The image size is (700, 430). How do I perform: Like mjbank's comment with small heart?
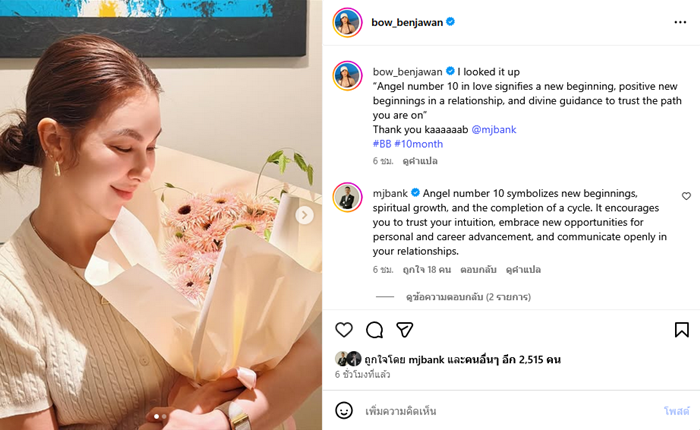686,196
